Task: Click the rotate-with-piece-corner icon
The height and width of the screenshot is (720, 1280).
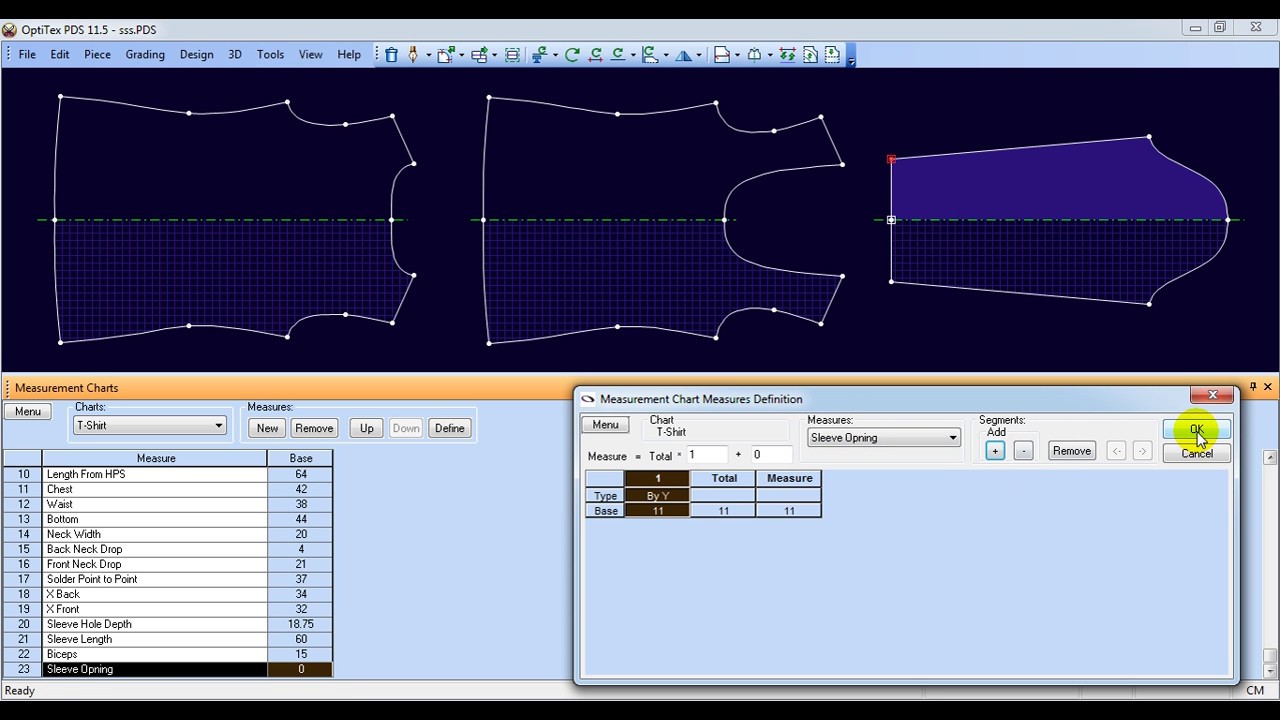Action: [x=650, y=55]
